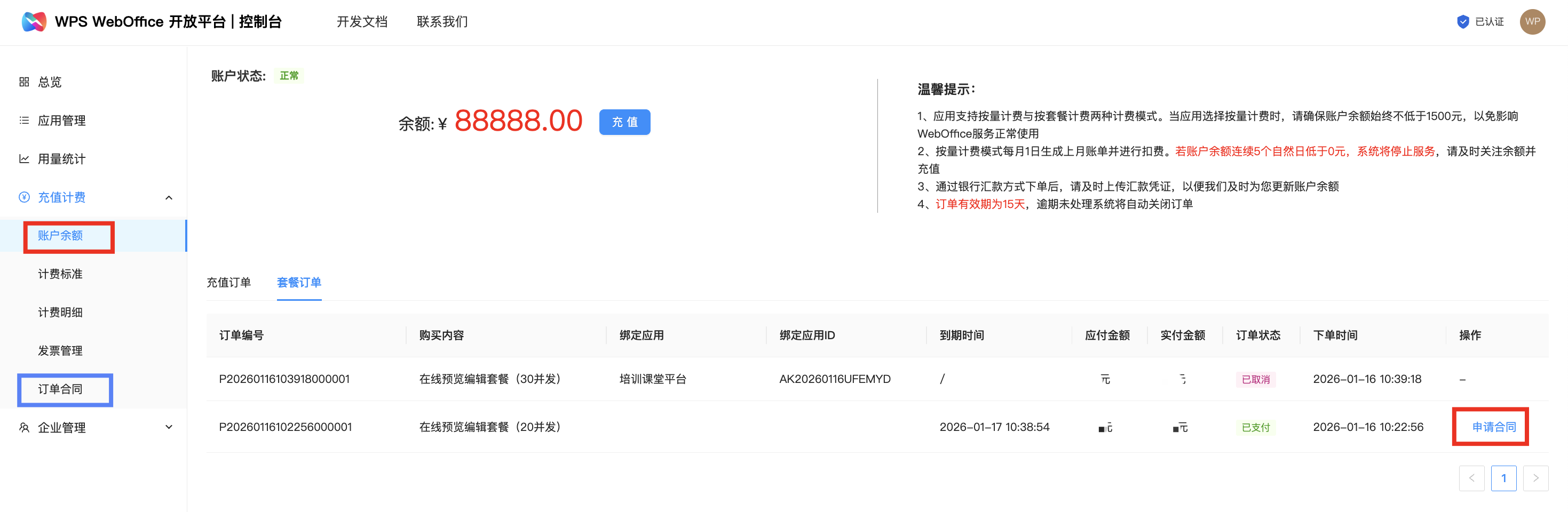Screen dimensions: 1568x512
Task: Click the 已认证 verification badge icon
Action: [x=1463, y=21]
